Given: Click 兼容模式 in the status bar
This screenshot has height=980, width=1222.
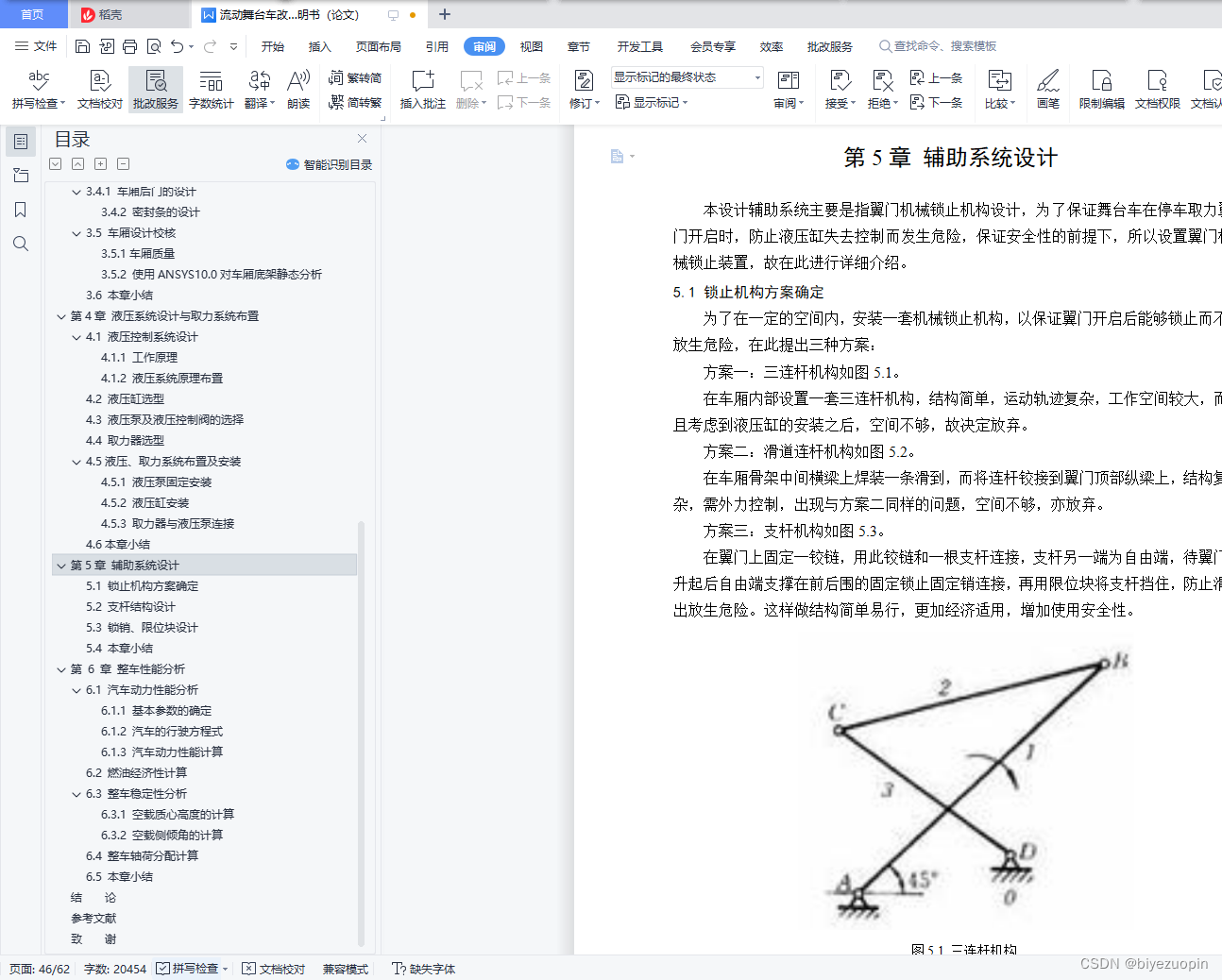Looking at the screenshot, I should (x=346, y=969).
